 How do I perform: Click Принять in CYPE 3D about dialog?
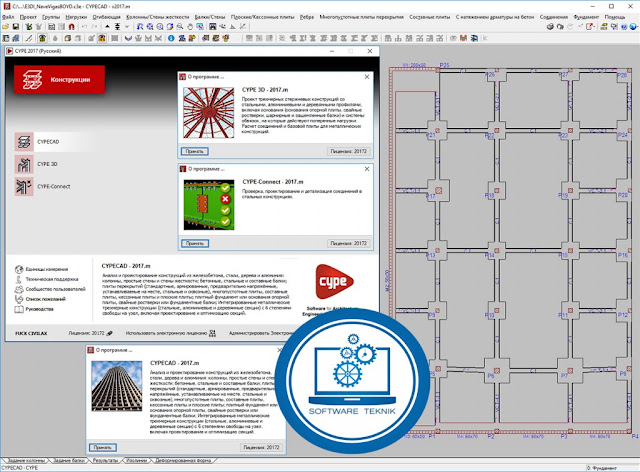click(195, 151)
